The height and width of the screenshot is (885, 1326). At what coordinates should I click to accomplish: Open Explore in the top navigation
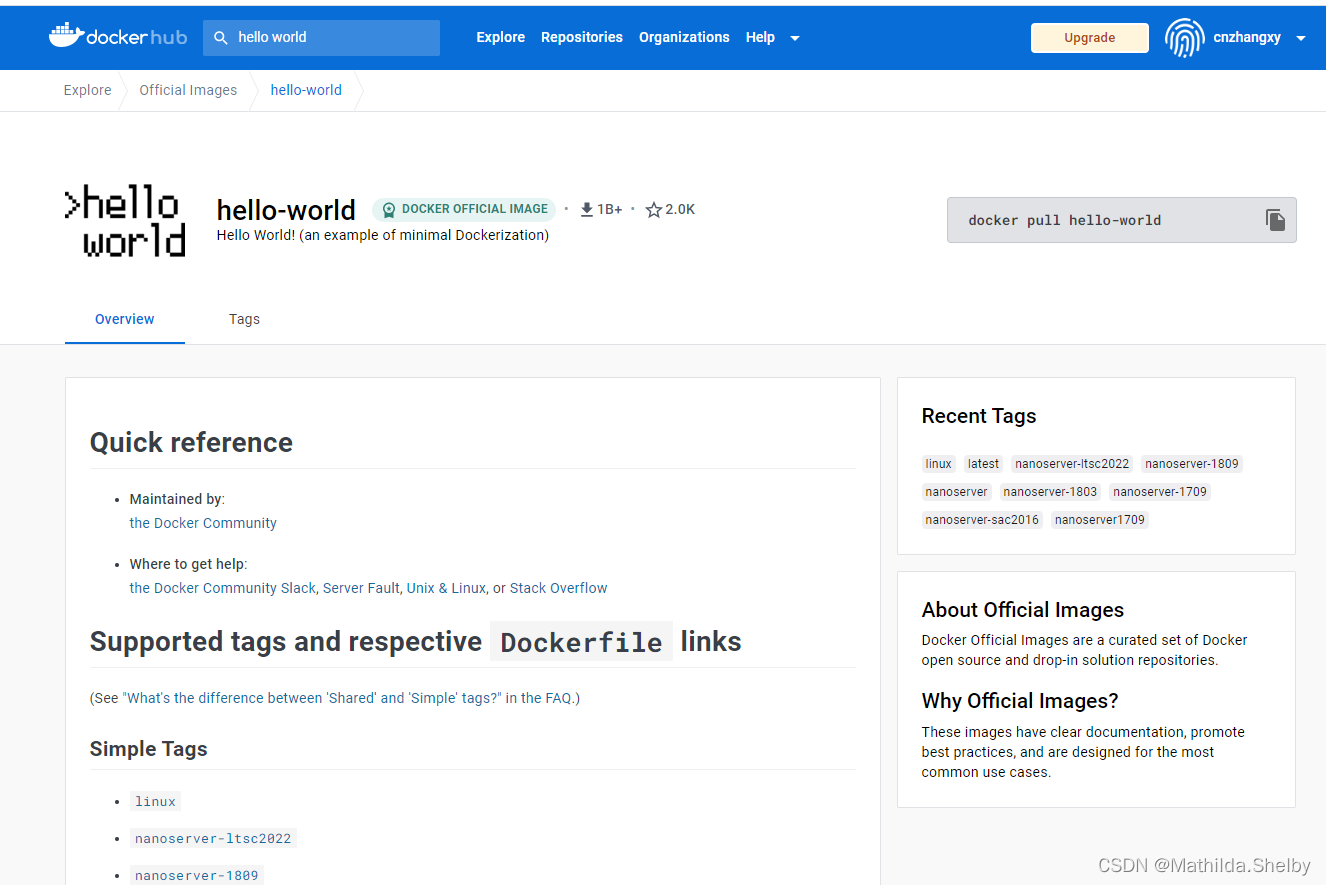[501, 37]
